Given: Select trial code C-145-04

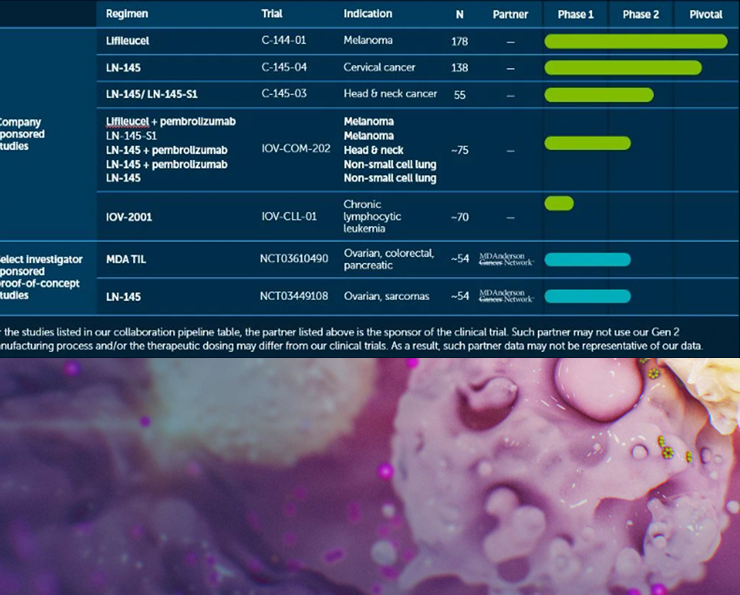Looking at the screenshot, I should coord(284,67).
